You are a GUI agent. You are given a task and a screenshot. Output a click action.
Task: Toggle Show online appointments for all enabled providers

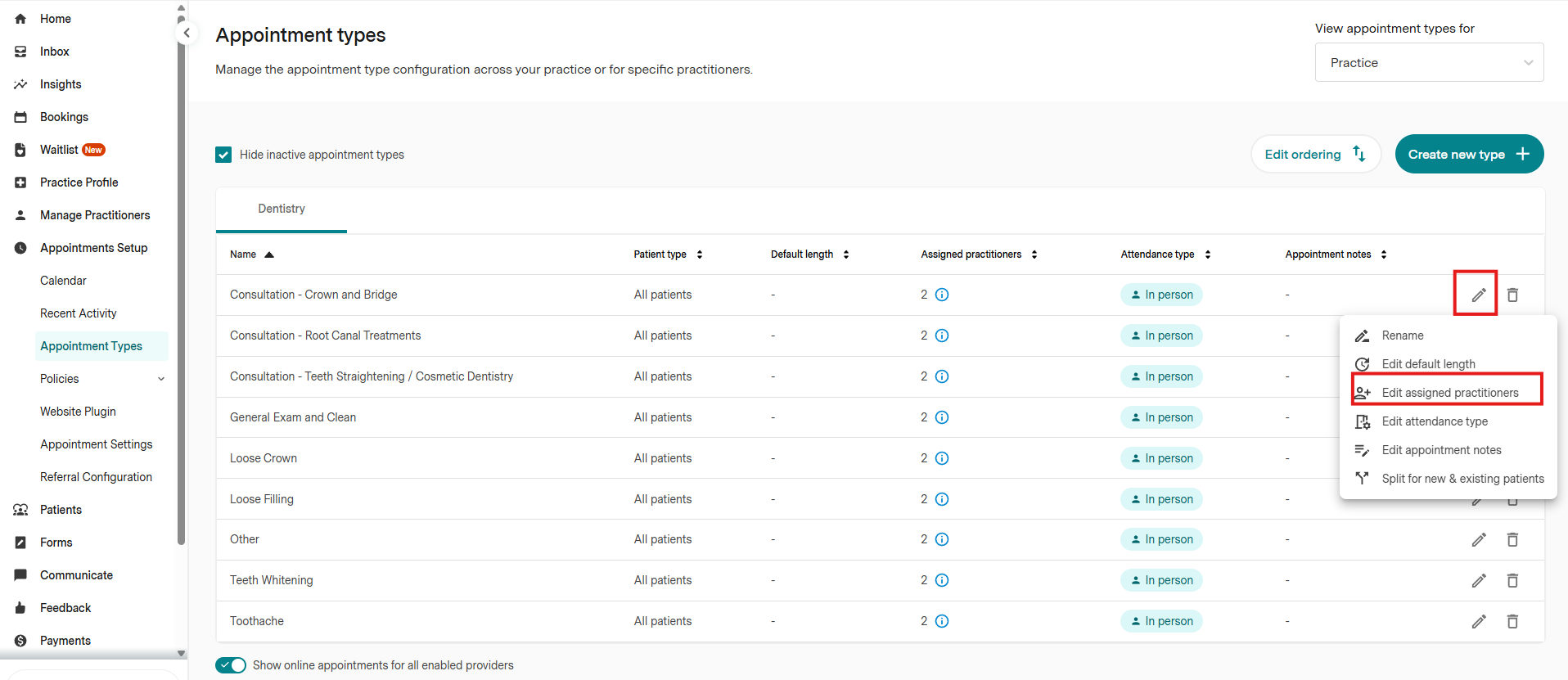231,665
